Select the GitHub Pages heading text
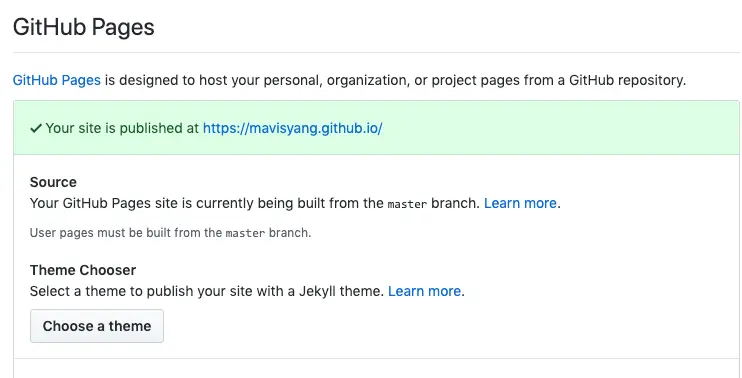This screenshot has width=742, height=378. (84, 27)
